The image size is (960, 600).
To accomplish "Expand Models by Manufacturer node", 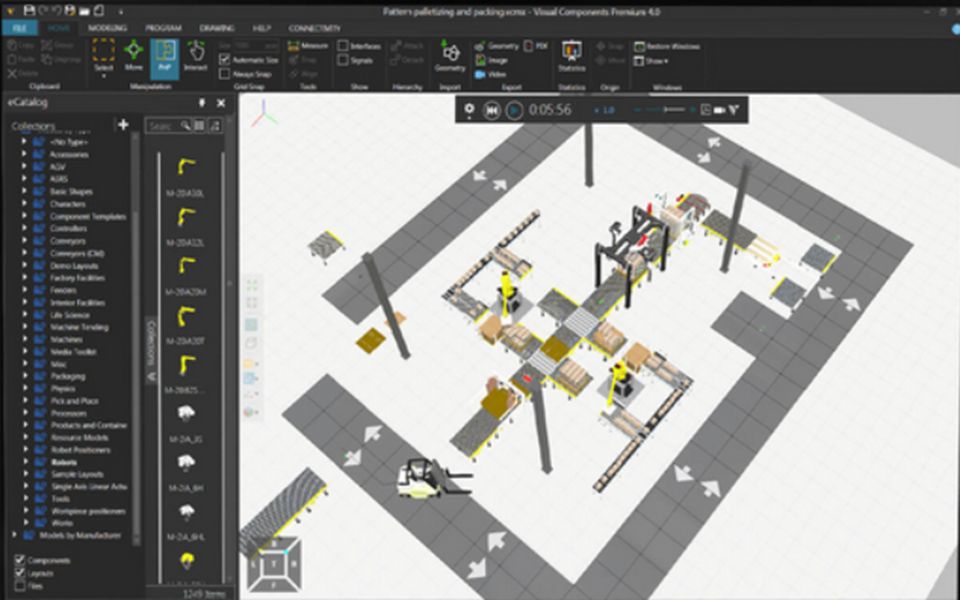I will [14, 534].
